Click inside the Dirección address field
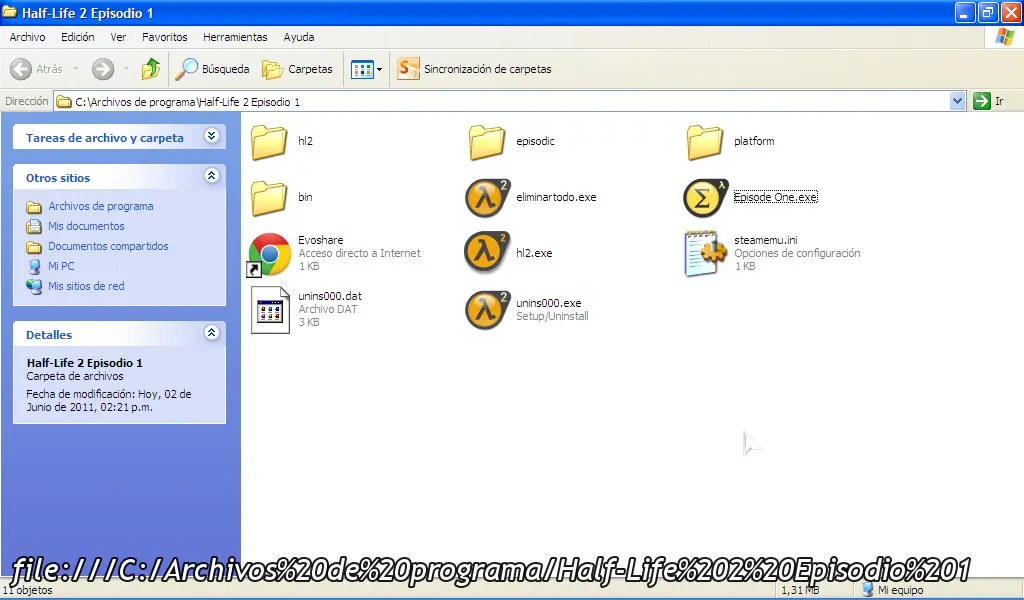This screenshot has height=600, width=1024. click(500, 101)
